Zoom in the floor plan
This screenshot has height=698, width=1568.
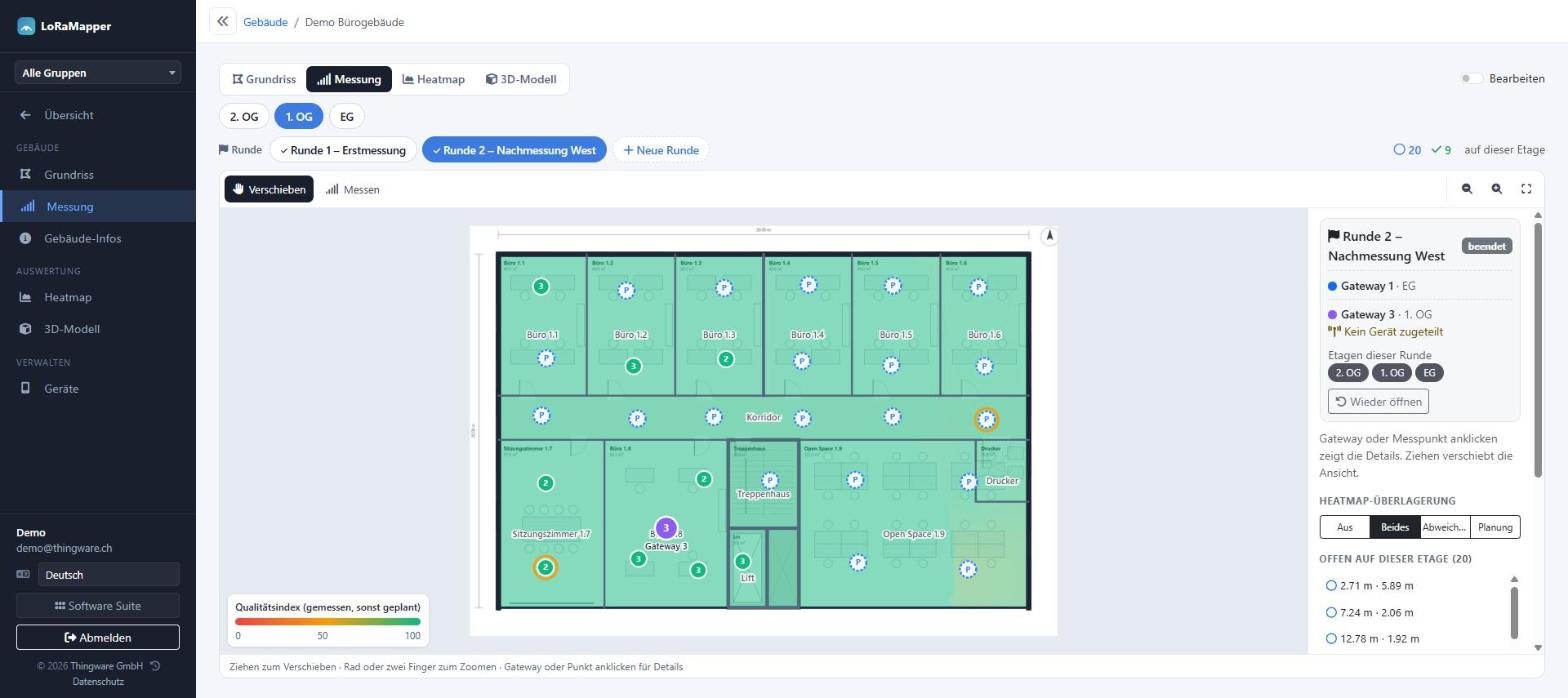pyautogui.click(x=1497, y=189)
